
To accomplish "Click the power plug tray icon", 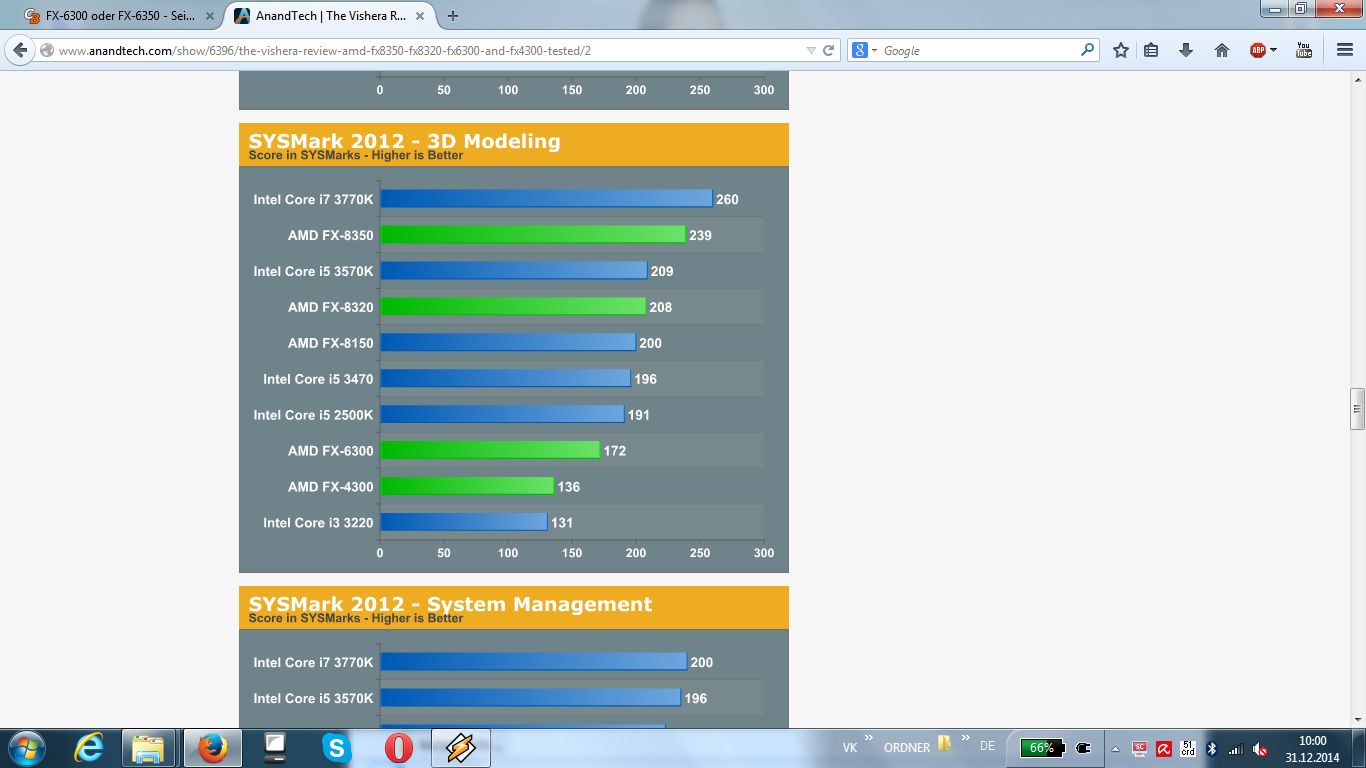I will click(1083, 747).
